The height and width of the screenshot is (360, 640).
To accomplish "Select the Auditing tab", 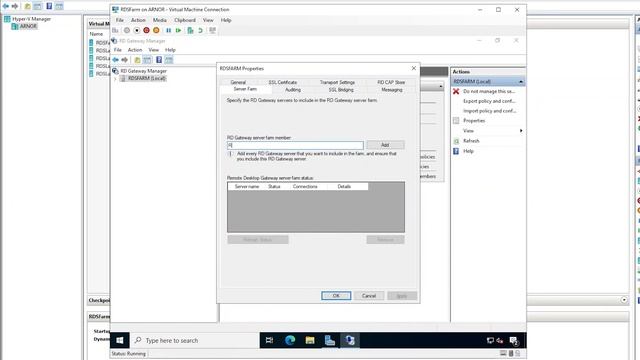I will pyautogui.click(x=293, y=90).
